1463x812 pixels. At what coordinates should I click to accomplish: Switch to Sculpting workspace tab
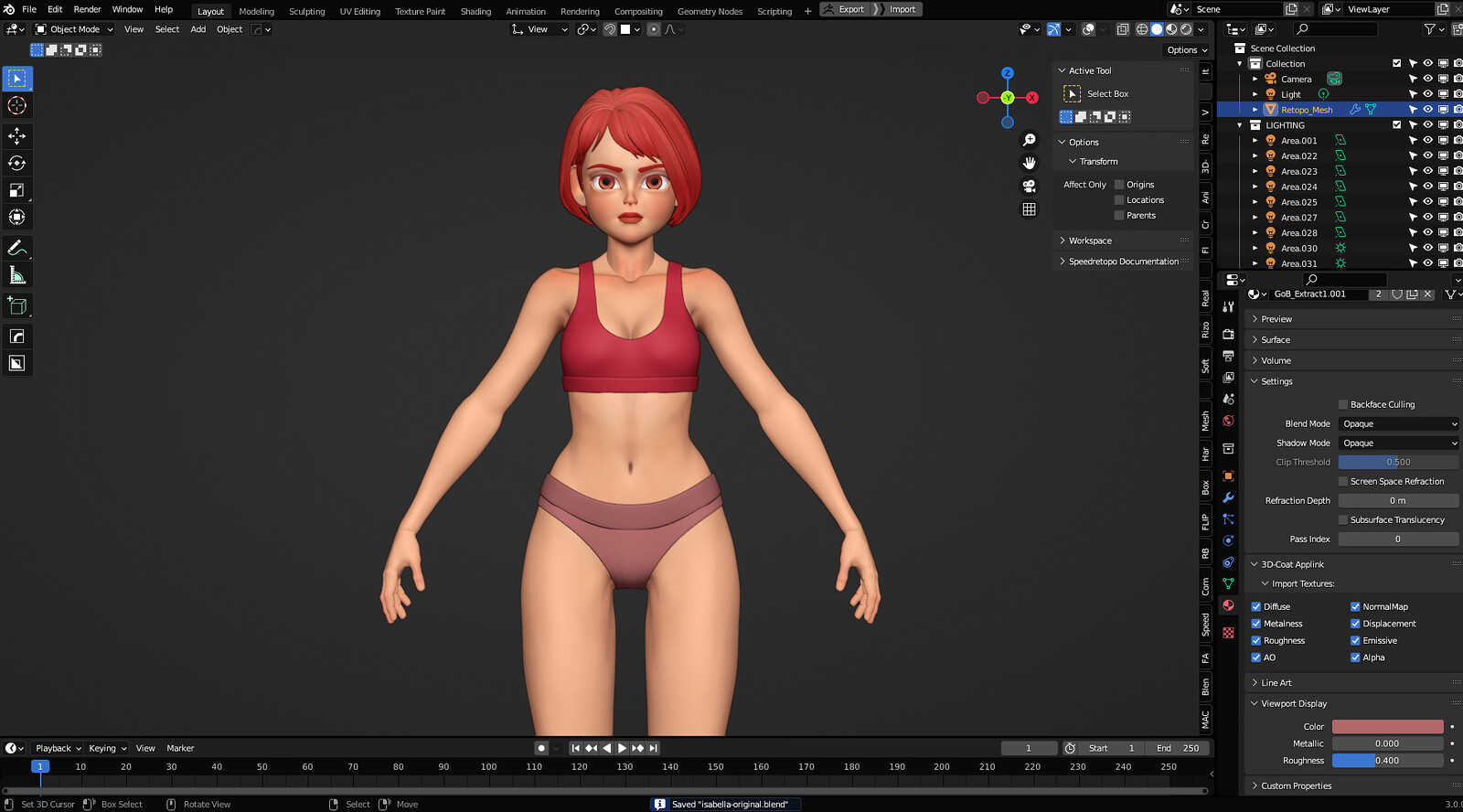pyautogui.click(x=307, y=11)
